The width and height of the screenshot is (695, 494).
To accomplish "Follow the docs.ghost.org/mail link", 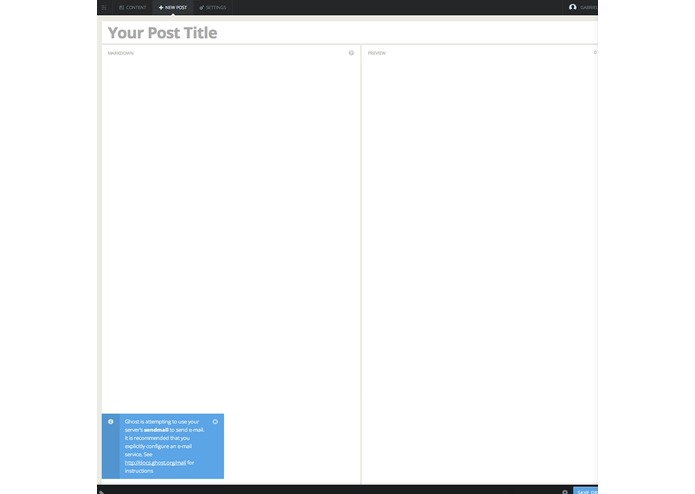I will pos(155,463).
